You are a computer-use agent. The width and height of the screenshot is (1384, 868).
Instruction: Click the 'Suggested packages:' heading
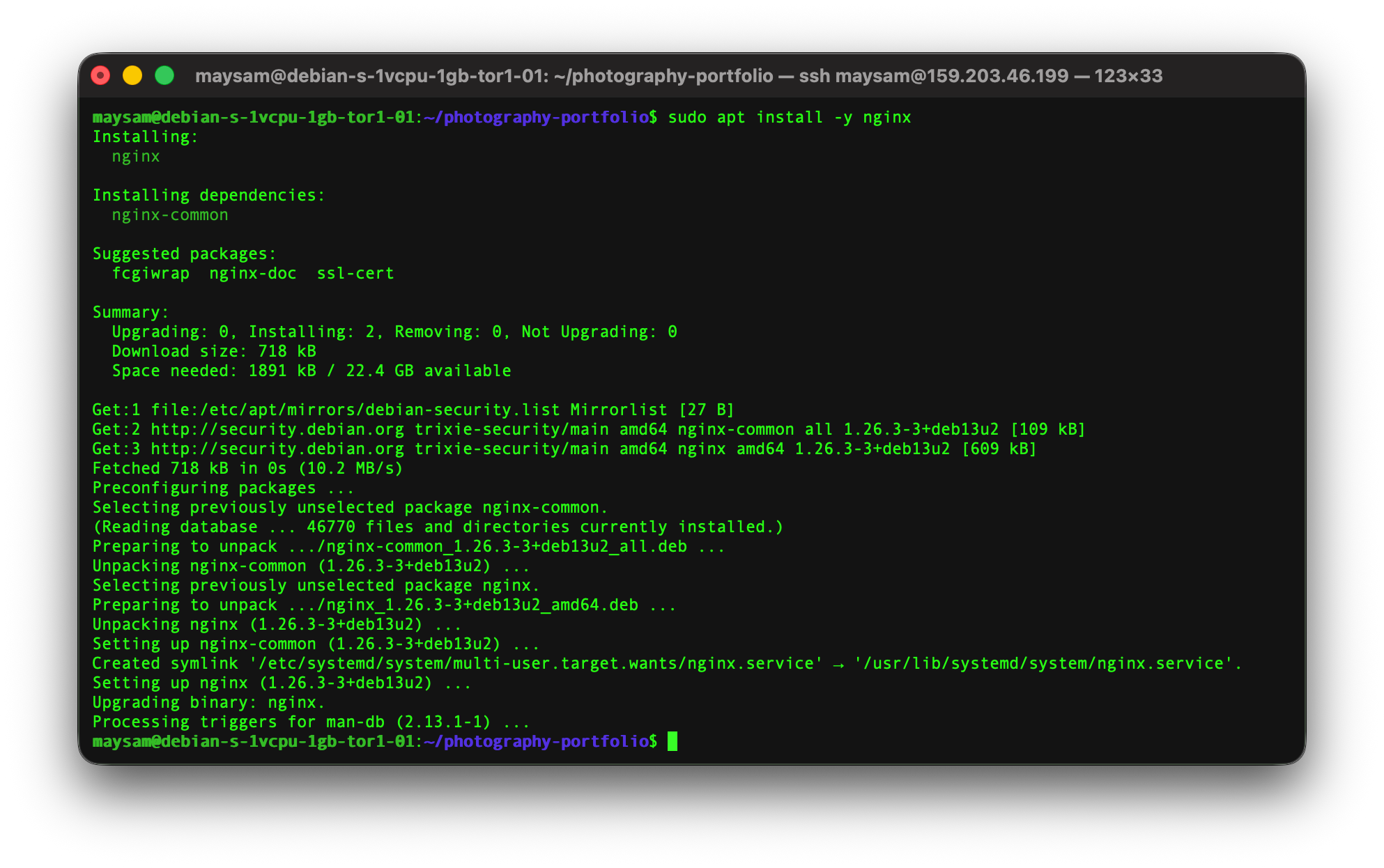[185, 254]
